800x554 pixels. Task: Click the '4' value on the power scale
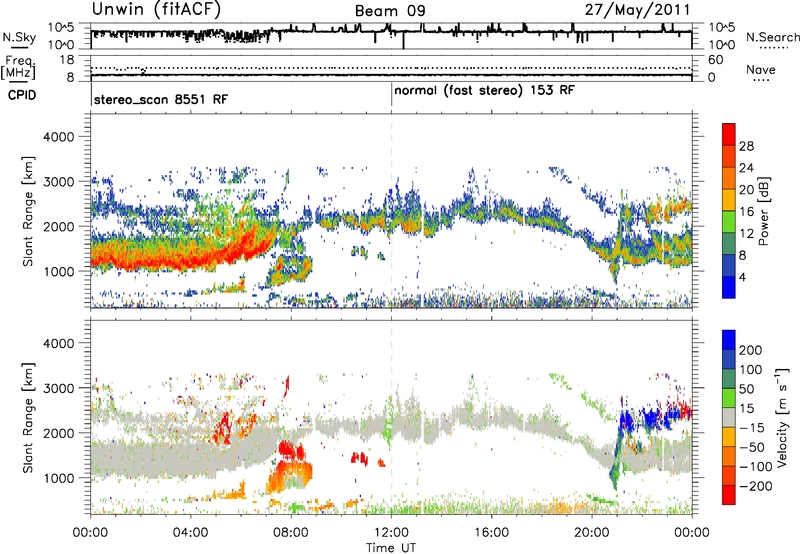(742, 277)
